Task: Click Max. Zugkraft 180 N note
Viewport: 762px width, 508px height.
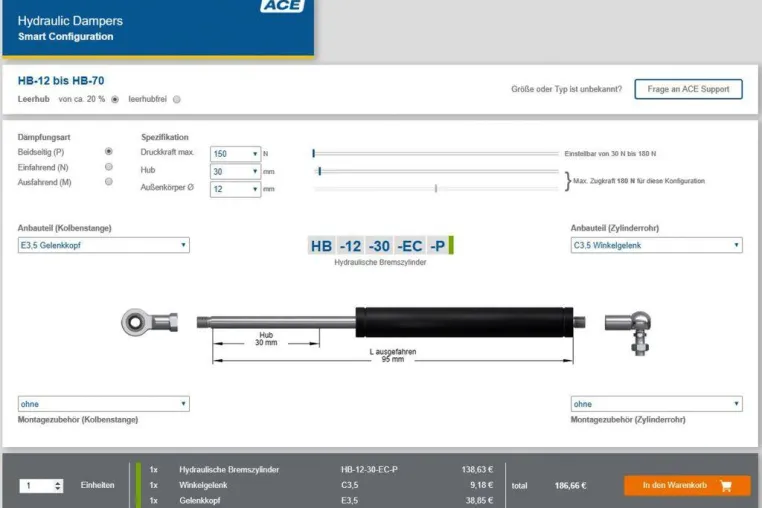Action: (639, 181)
